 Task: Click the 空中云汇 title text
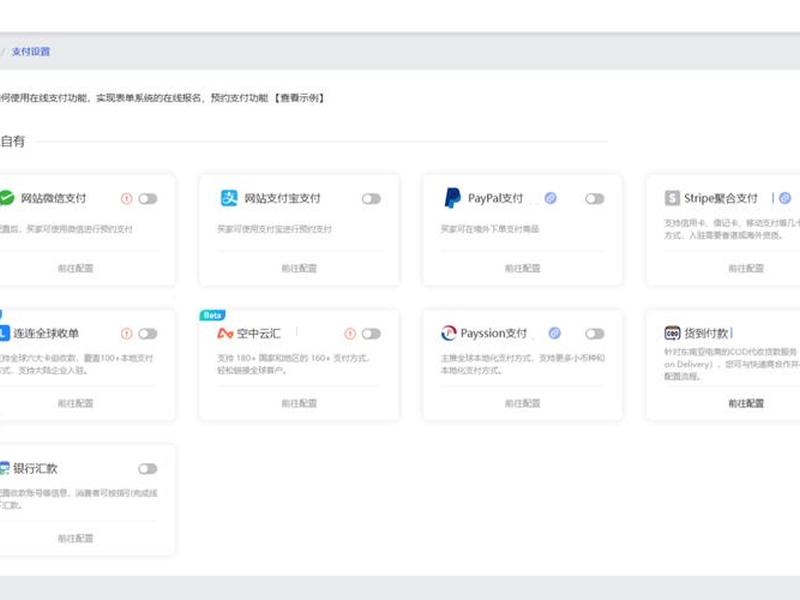[x=259, y=333]
